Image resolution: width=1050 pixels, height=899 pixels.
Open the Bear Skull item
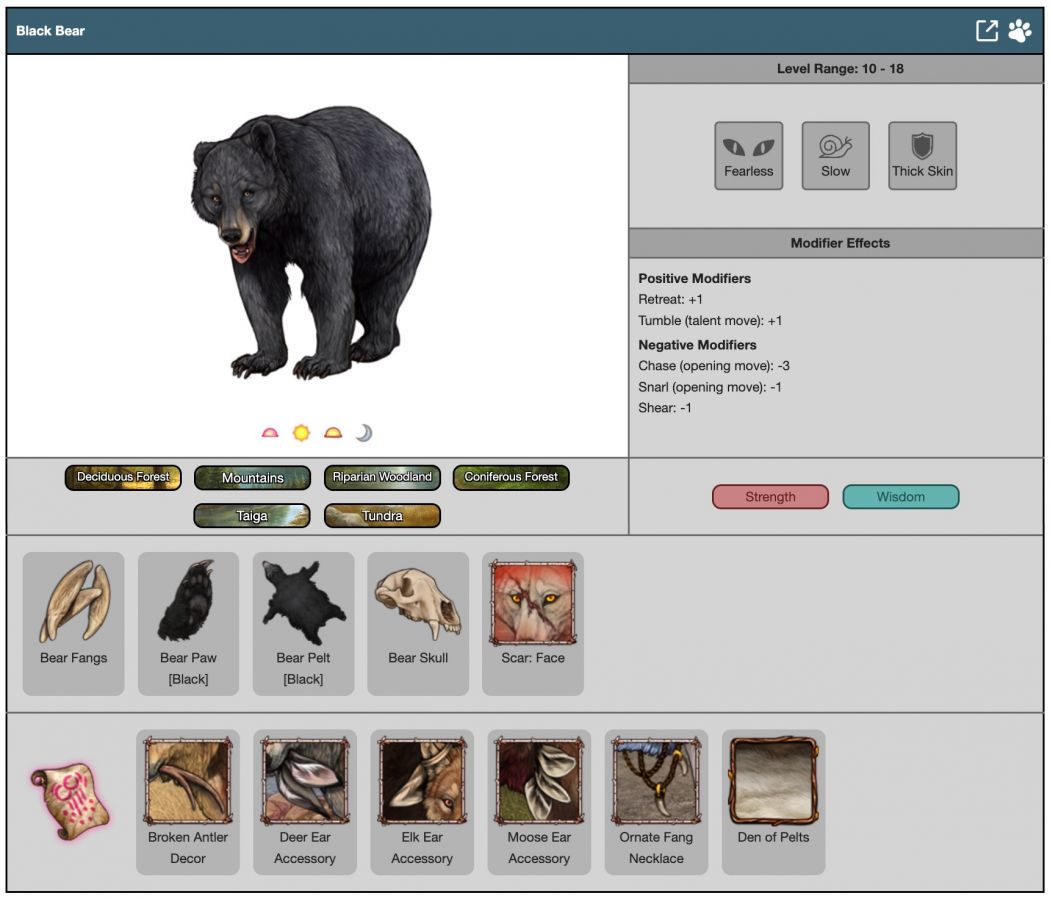418,622
